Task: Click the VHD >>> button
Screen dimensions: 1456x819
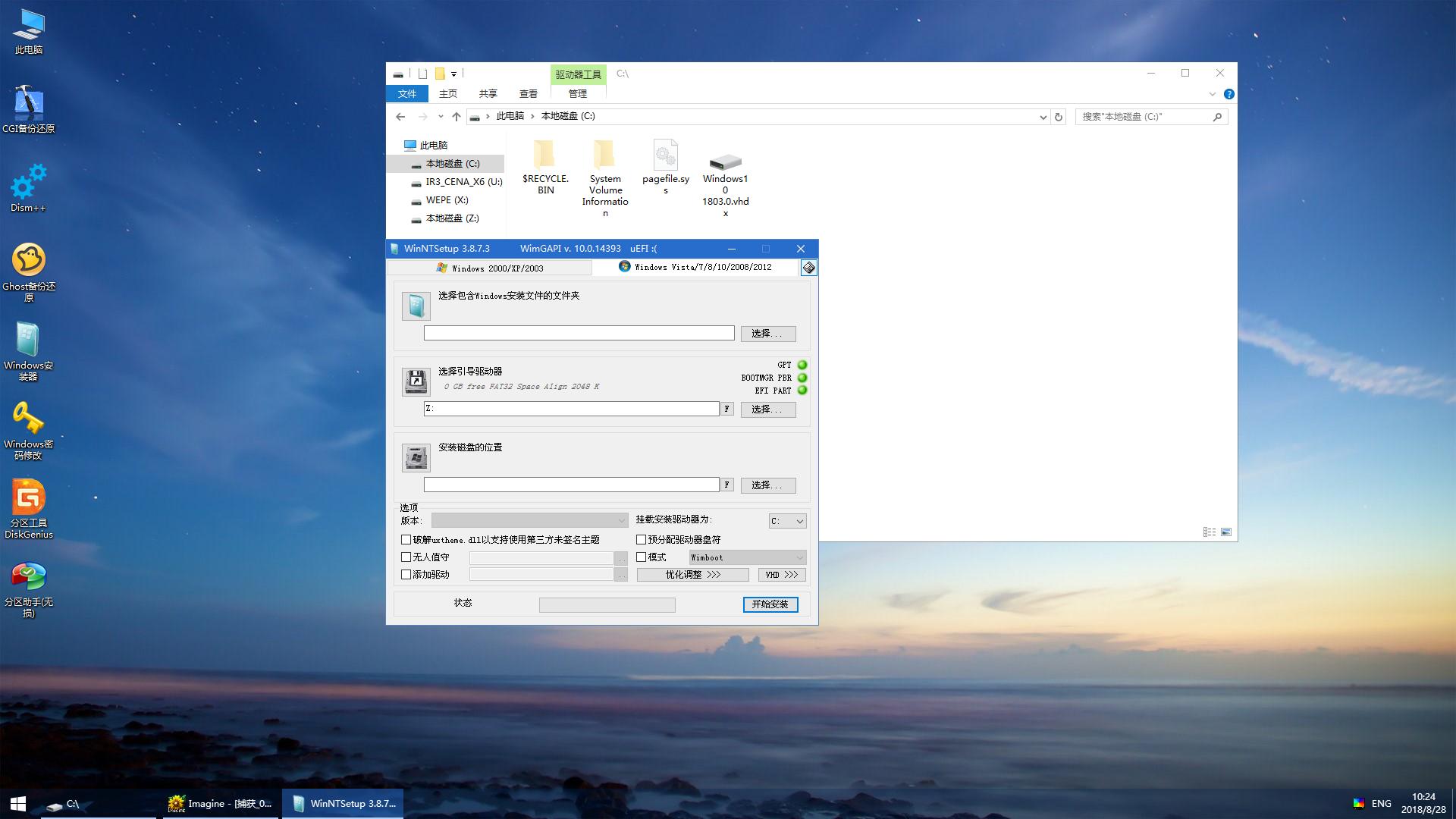Action: (x=782, y=575)
